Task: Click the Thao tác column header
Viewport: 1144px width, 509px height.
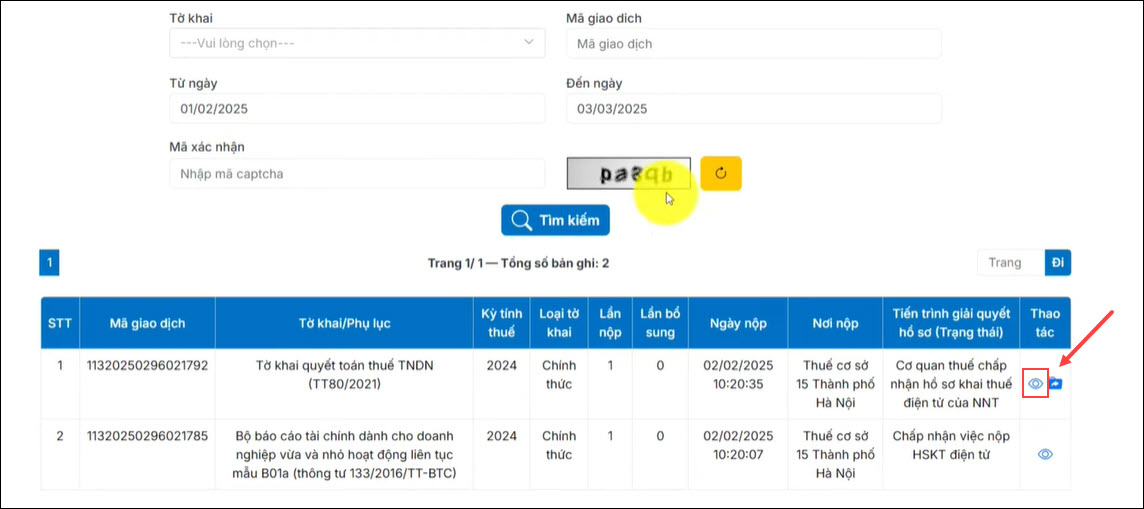Action: pos(1044,323)
